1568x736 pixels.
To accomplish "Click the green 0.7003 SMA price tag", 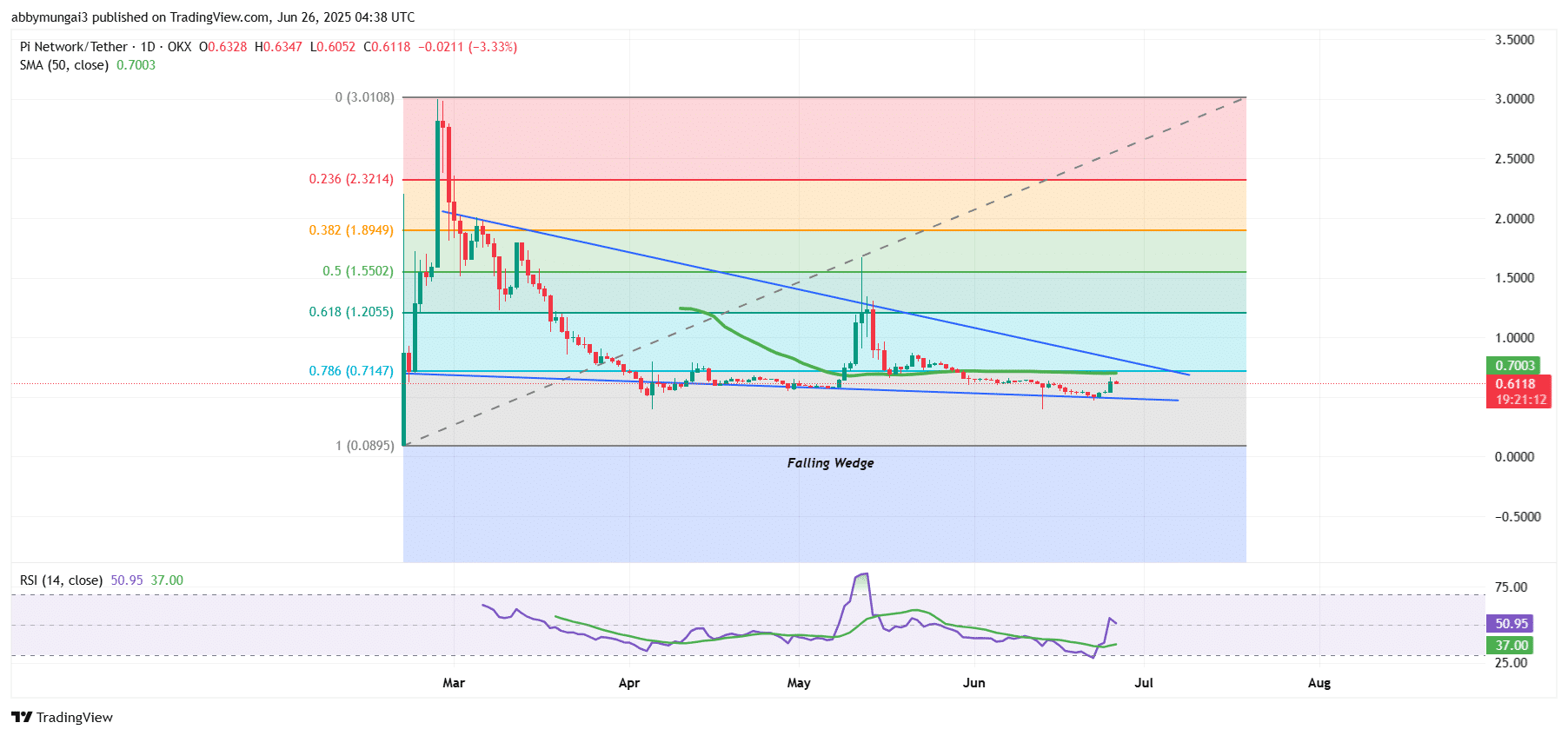I will coord(1514,366).
